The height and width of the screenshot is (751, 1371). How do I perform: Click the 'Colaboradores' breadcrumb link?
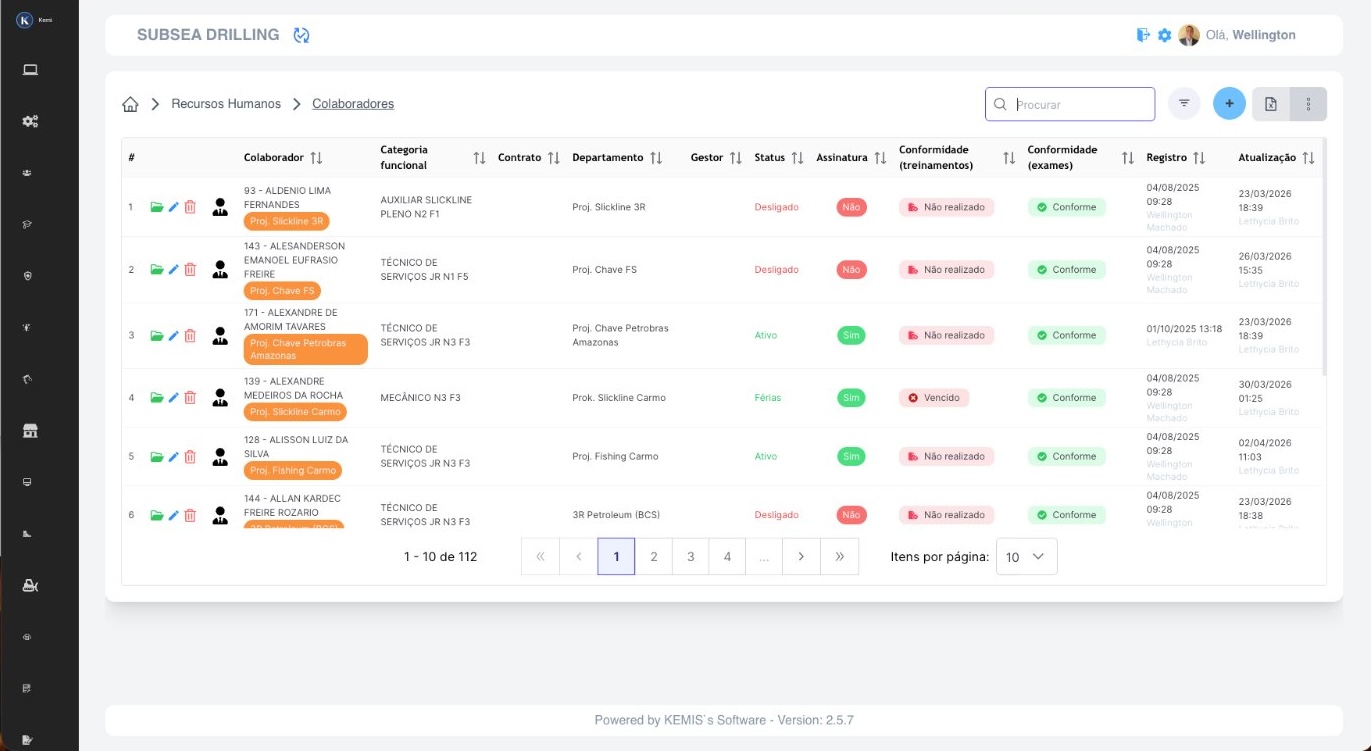(353, 103)
